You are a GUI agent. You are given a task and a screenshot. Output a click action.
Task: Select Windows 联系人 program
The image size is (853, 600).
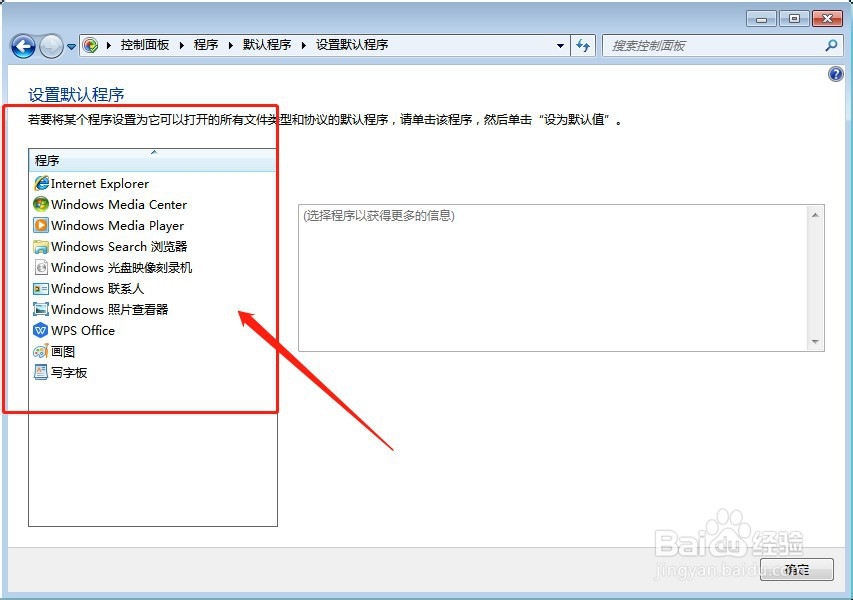tap(90, 288)
